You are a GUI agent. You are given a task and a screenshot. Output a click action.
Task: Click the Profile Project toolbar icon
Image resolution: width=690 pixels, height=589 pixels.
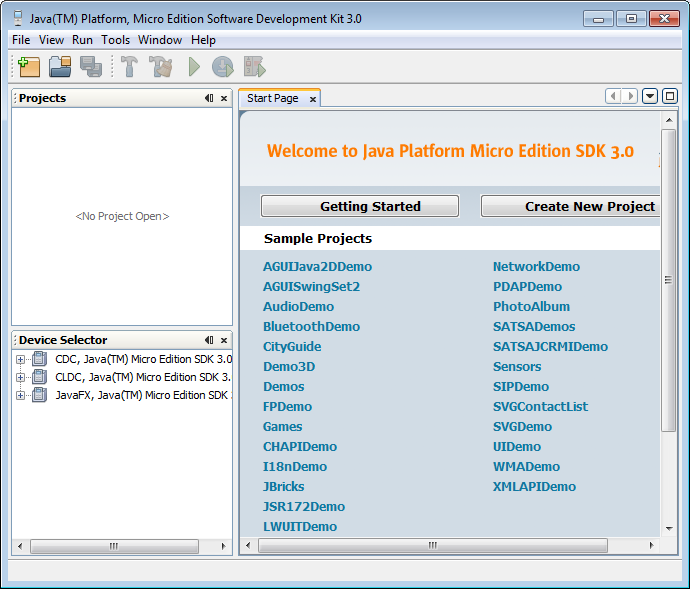(255, 67)
